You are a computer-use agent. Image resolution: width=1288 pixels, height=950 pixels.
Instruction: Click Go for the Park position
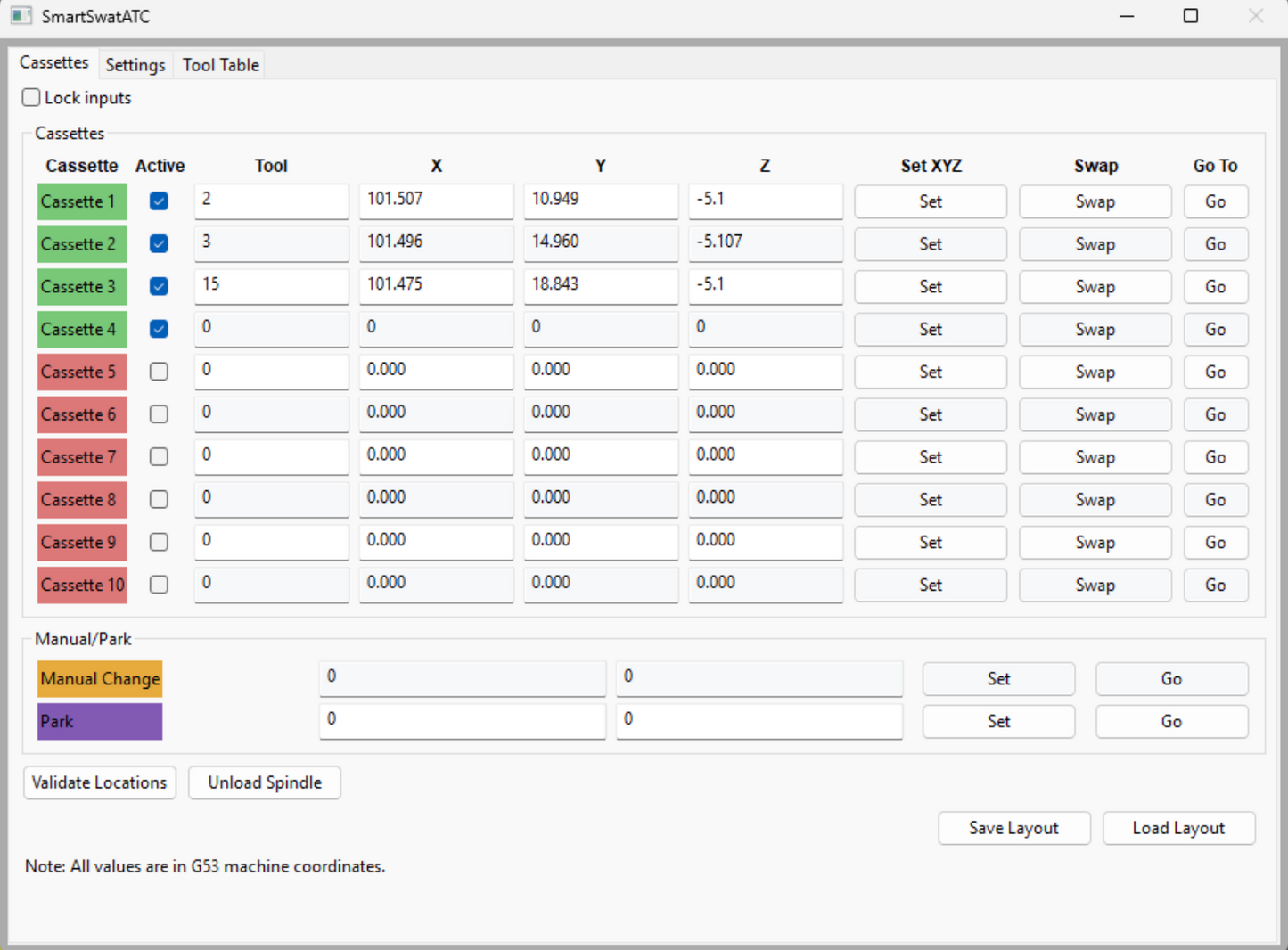point(1171,722)
